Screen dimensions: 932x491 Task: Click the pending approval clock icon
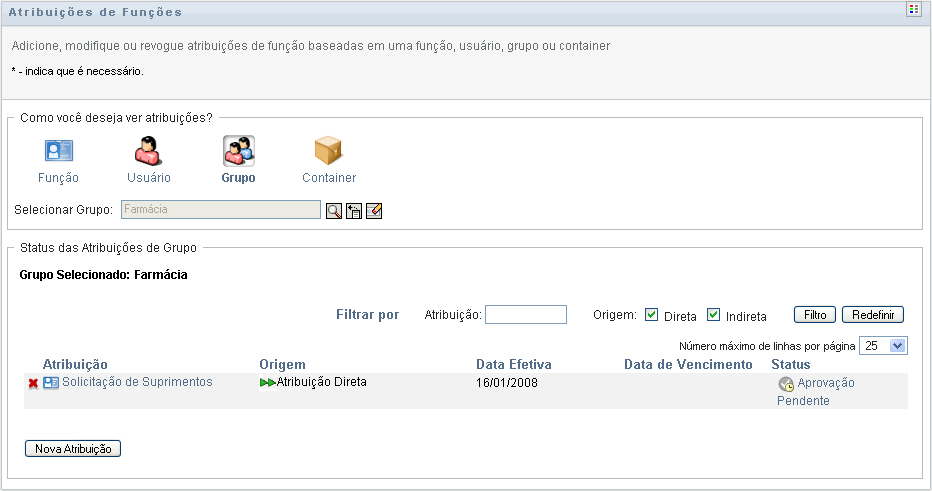tap(786, 384)
